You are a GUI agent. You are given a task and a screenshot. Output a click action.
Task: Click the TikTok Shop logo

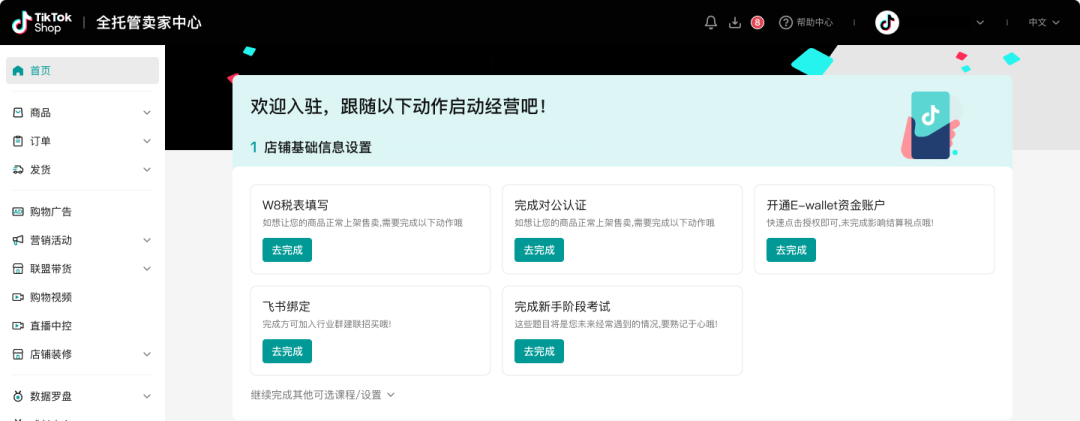tap(38, 22)
